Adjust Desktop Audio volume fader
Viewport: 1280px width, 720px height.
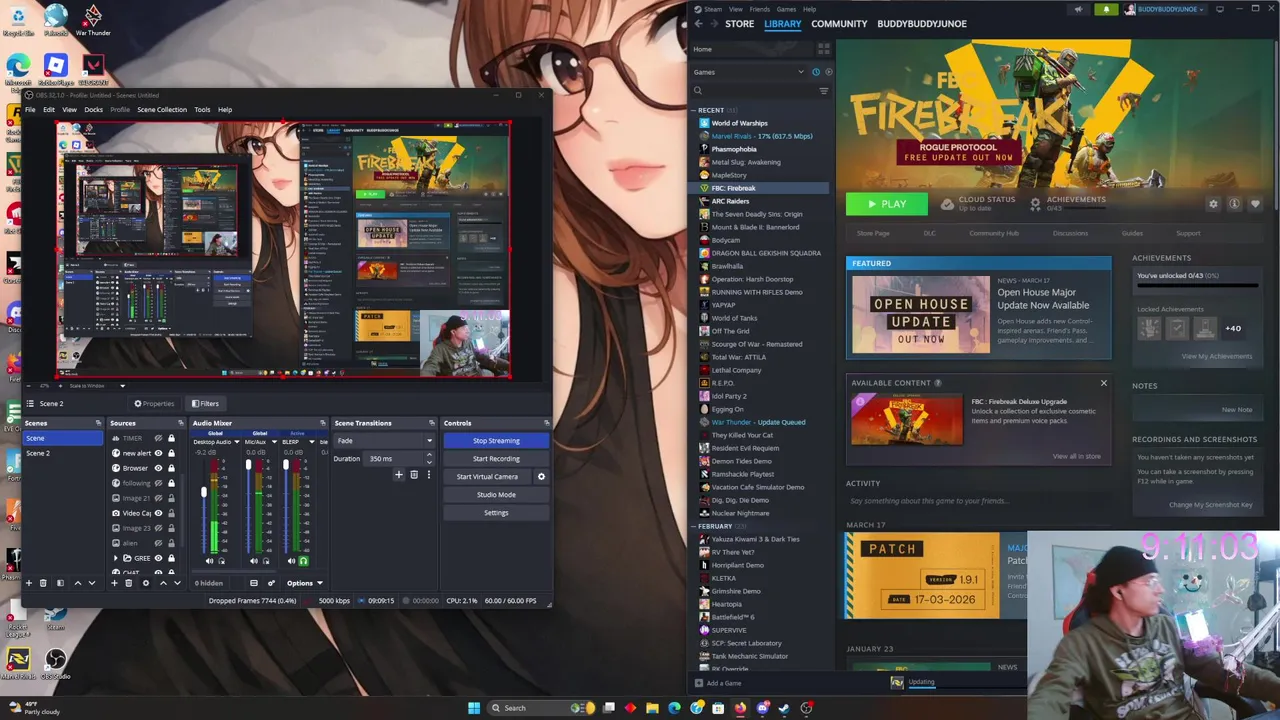click(204, 492)
